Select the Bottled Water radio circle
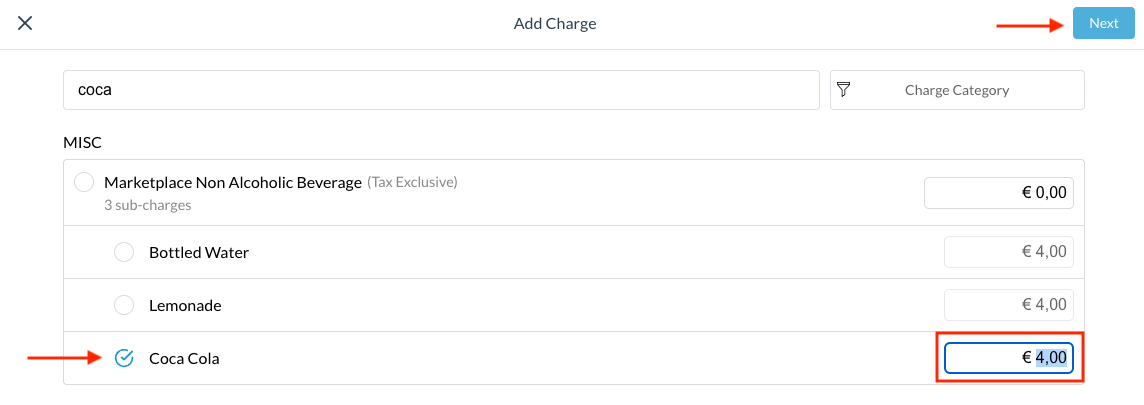 tap(124, 252)
